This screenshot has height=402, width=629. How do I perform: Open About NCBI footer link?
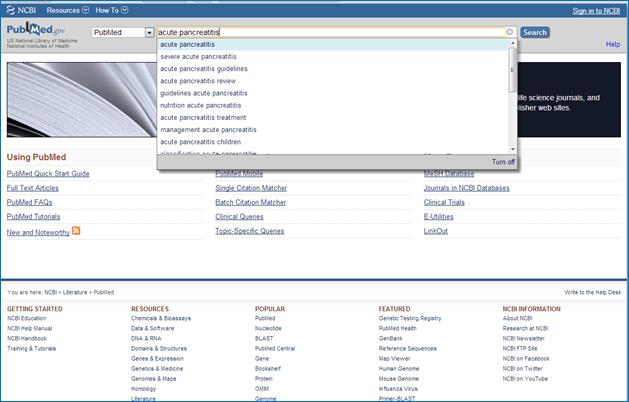(517, 318)
